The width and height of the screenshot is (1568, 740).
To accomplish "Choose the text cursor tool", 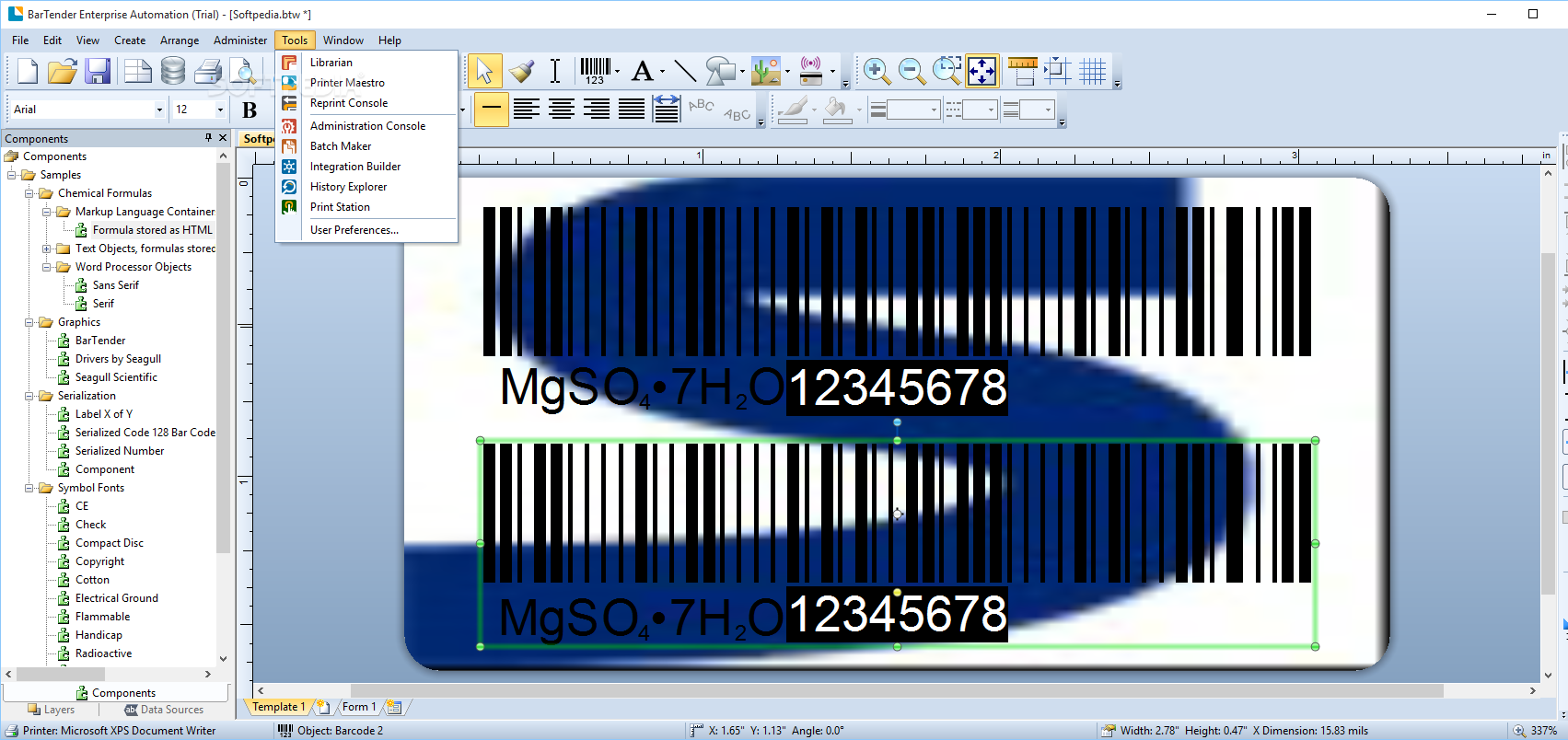I will click(x=555, y=71).
